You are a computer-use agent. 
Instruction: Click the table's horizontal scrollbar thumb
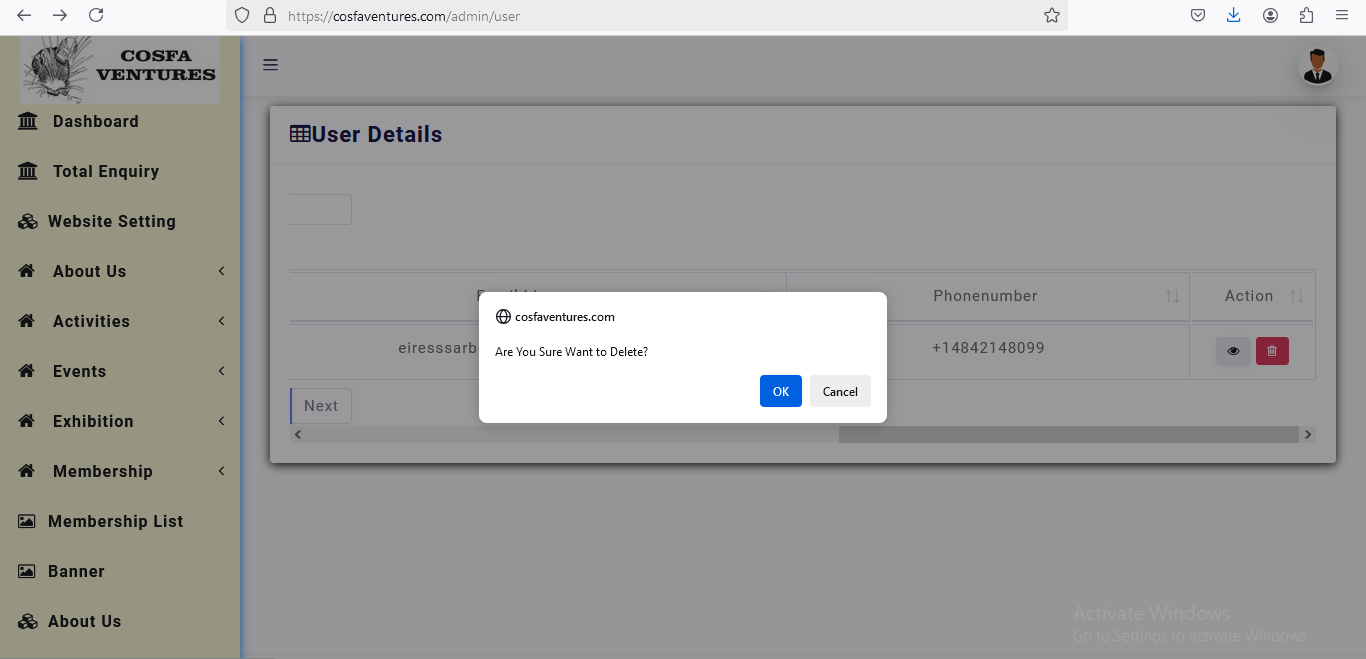(1067, 435)
